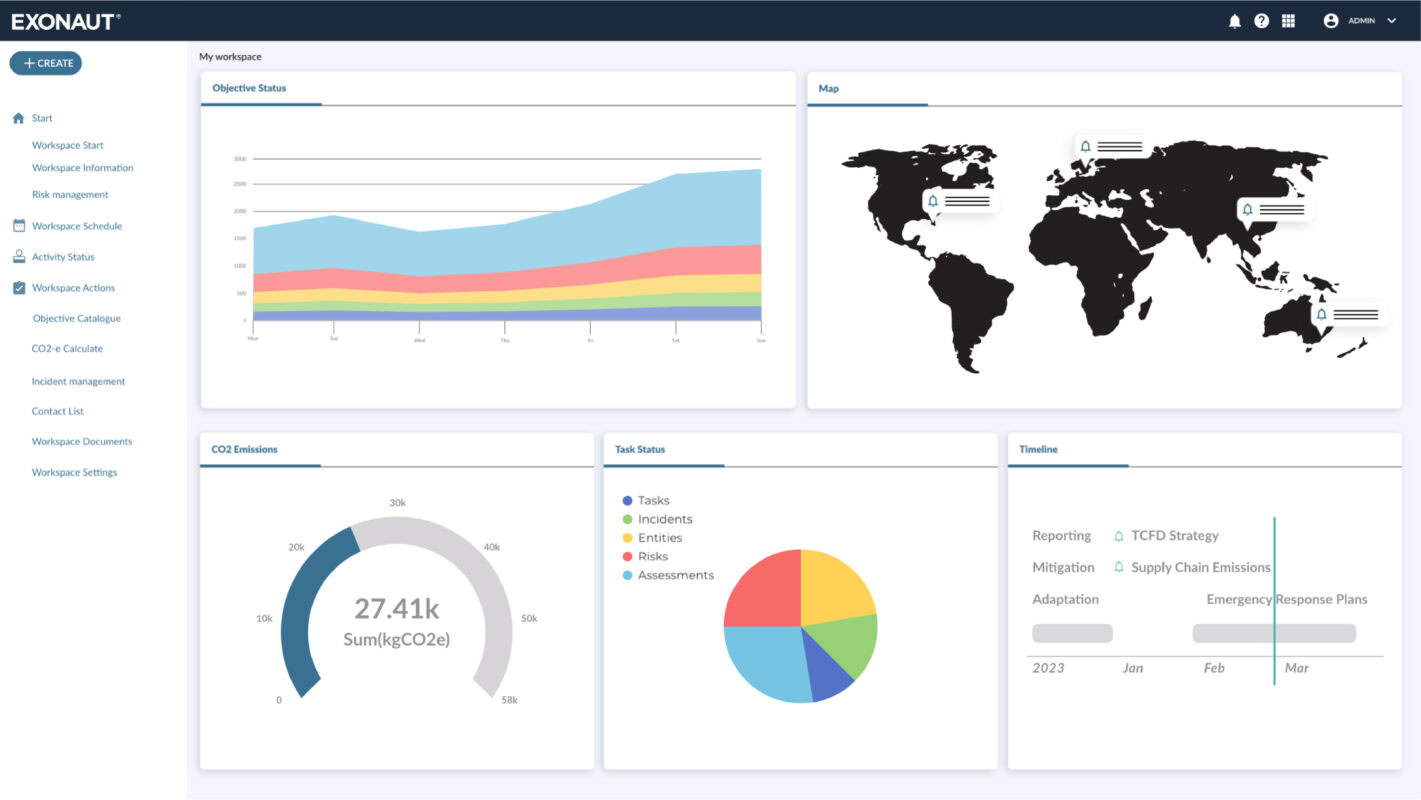The image size is (1421, 800).
Task: Click the Create button
Action: point(46,63)
